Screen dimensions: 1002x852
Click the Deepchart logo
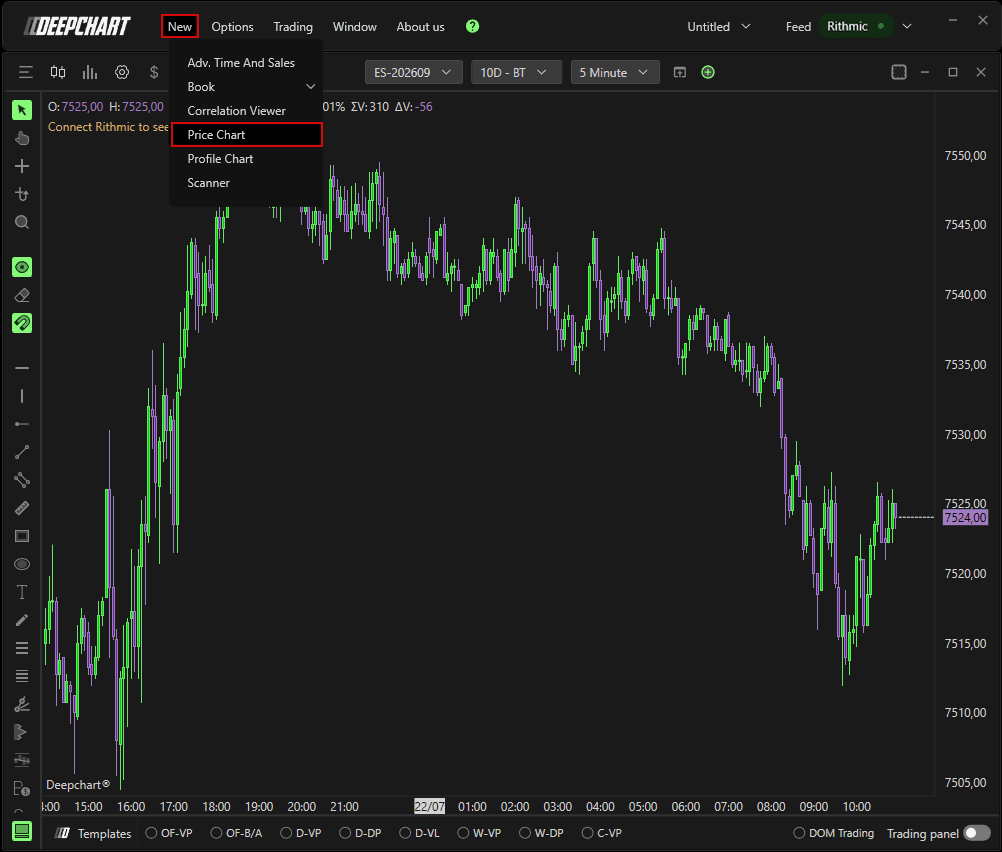click(77, 26)
